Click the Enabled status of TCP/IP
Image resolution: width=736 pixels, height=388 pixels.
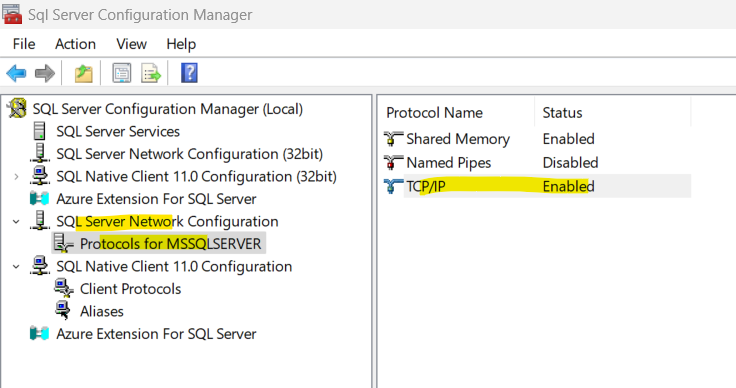(x=568, y=186)
